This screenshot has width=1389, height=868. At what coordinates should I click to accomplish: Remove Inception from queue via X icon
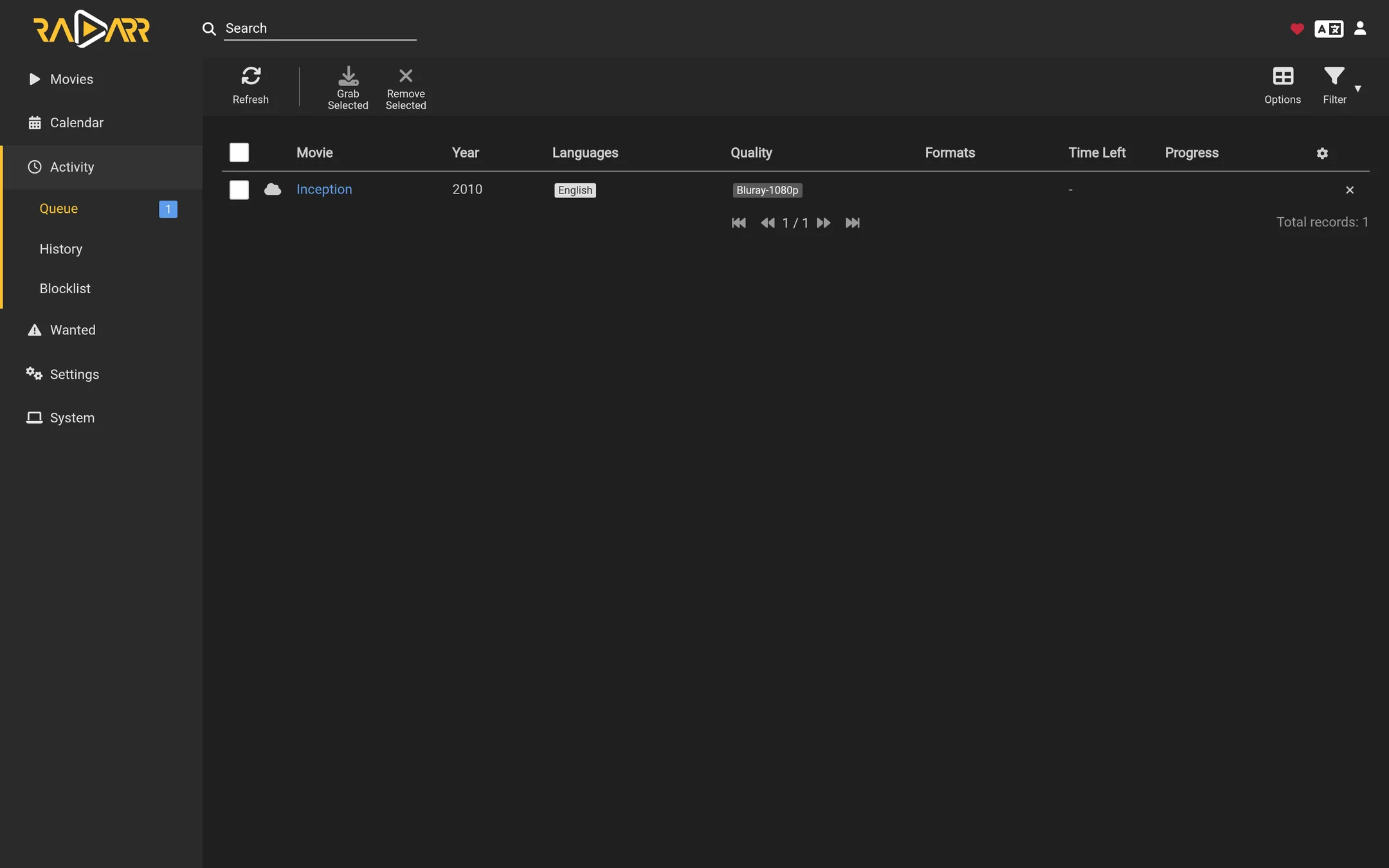pos(1350,190)
